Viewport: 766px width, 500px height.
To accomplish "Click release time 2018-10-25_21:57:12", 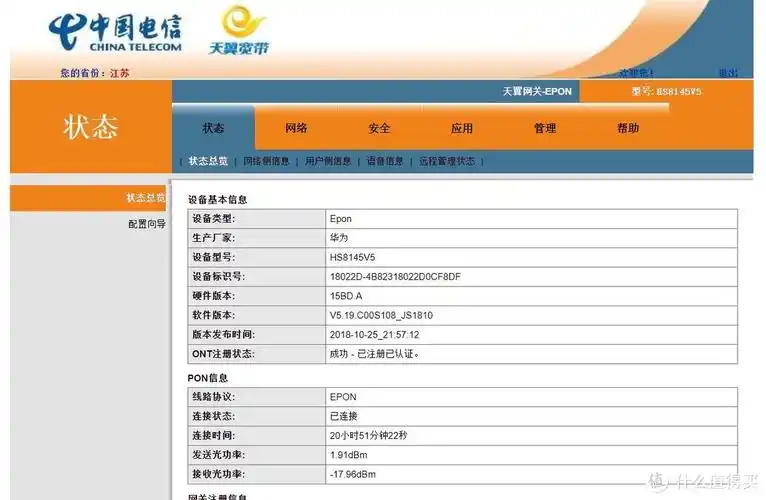I will coord(374,335).
